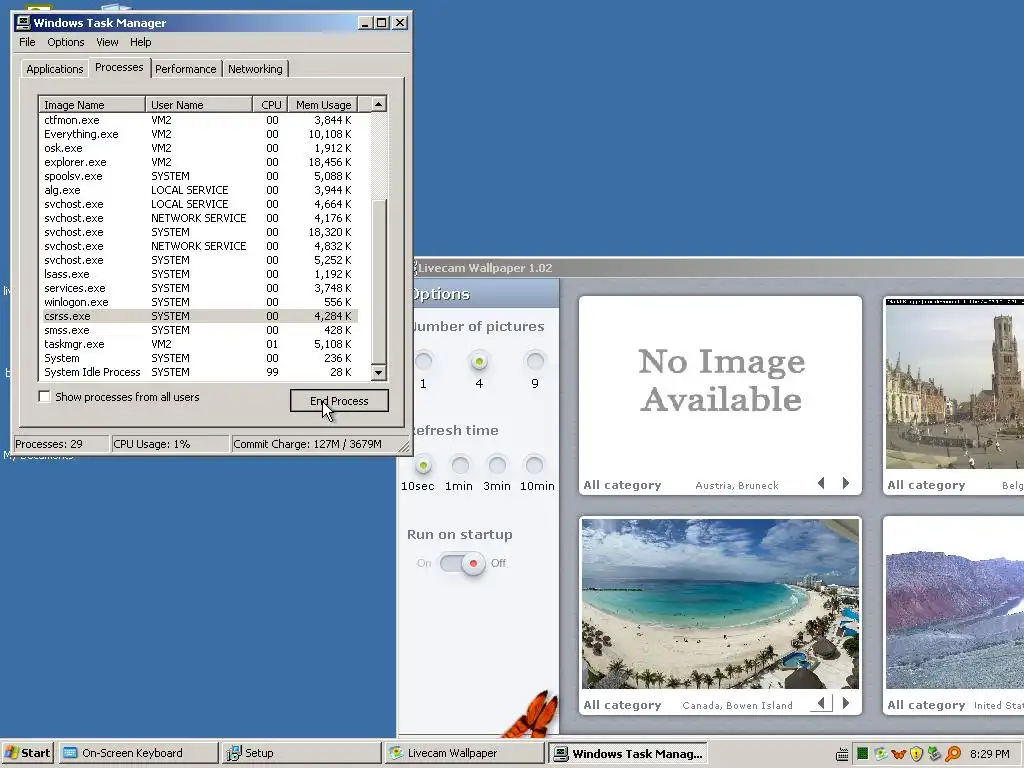1024x768 pixels.
Task: Select 9 pictures radio option
Action: click(535, 360)
